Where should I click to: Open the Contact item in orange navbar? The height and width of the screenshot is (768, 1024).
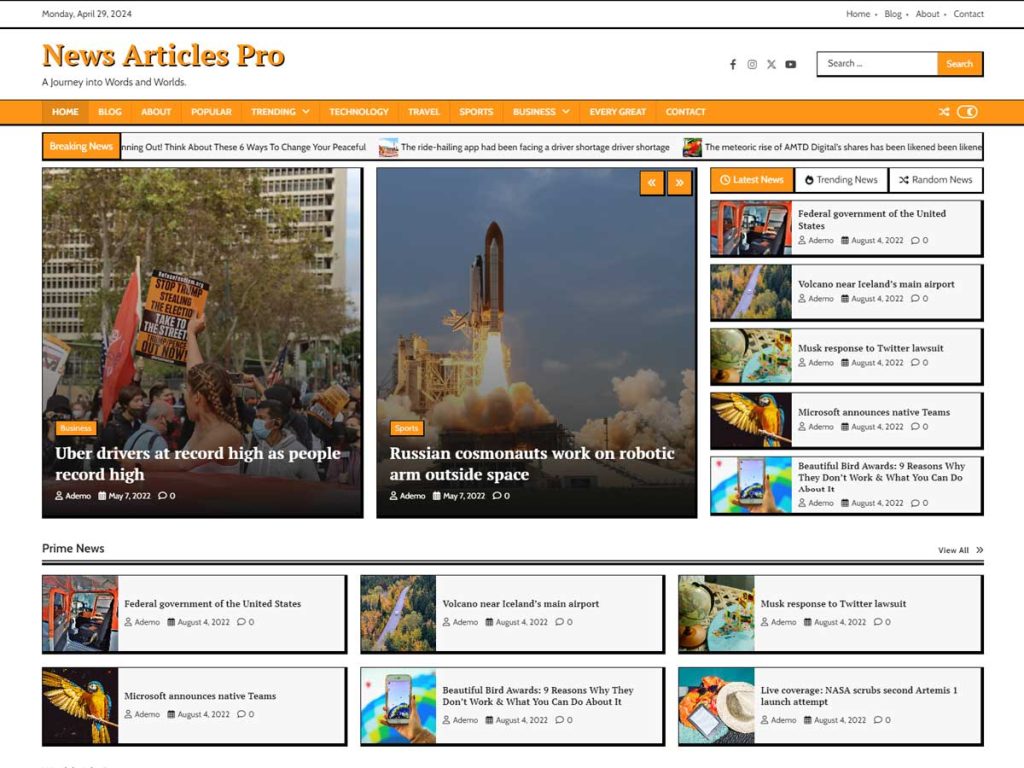[685, 112]
